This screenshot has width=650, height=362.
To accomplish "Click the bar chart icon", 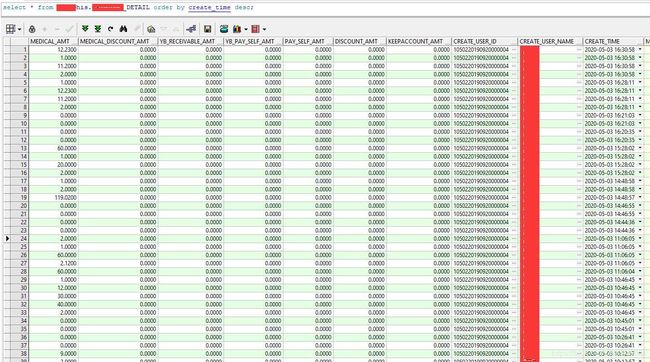I will [x=237, y=29].
